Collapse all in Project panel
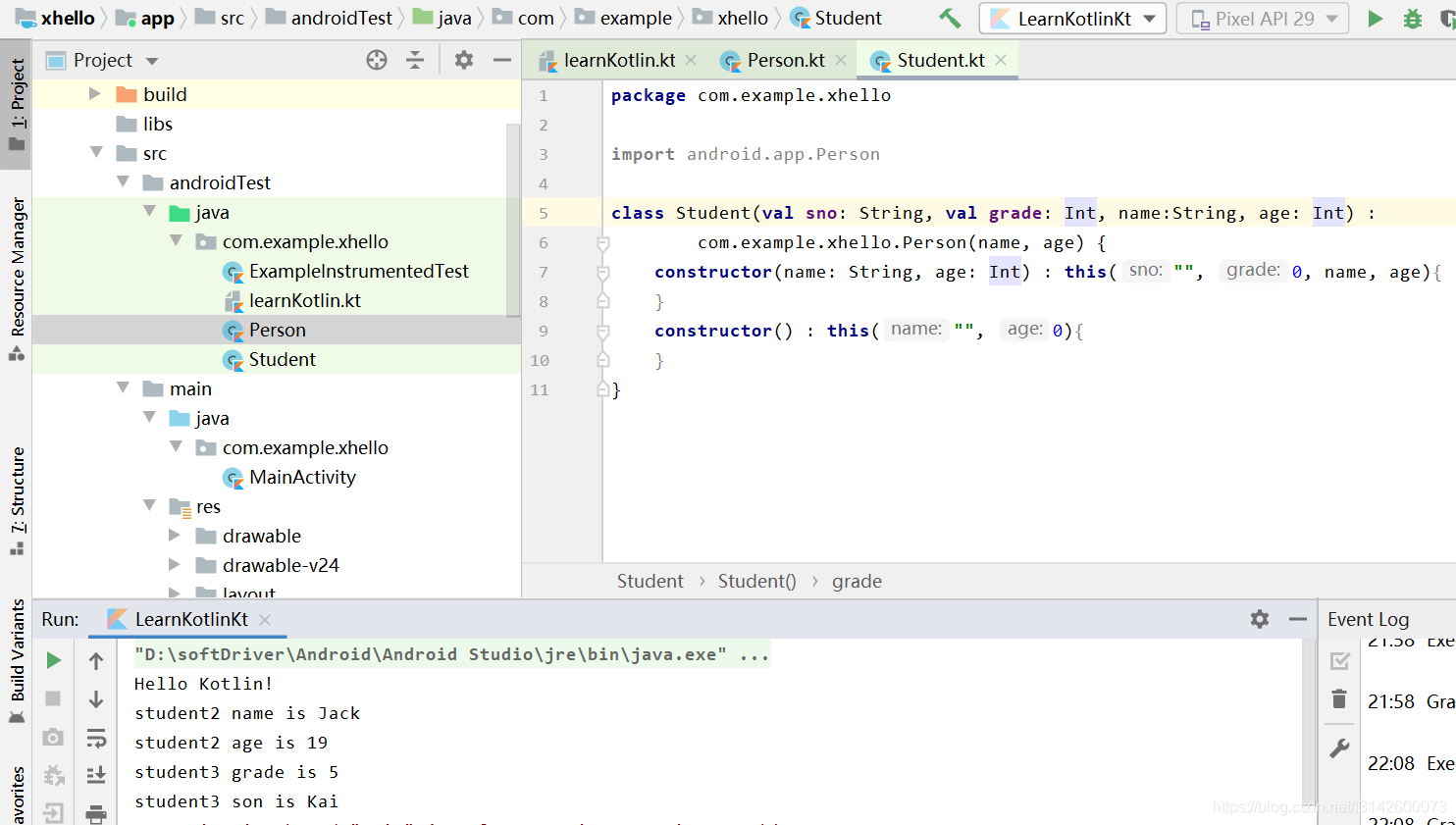The image size is (1456, 825). [x=415, y=60]
